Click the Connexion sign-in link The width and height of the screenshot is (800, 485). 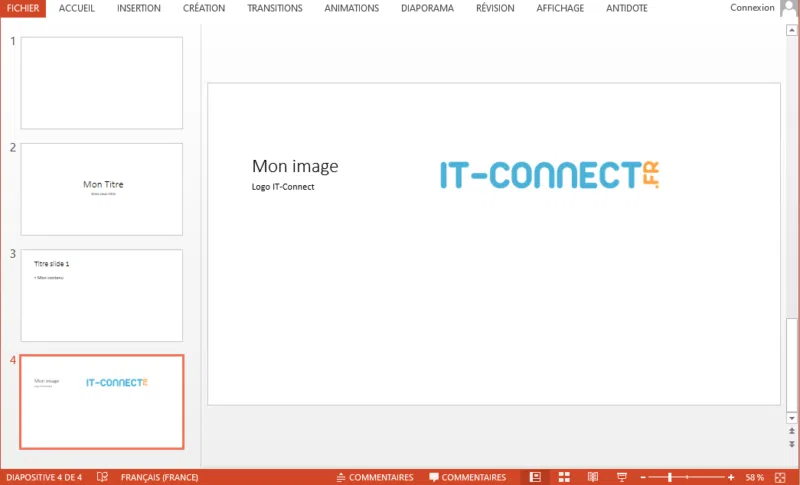click(752, 8)
